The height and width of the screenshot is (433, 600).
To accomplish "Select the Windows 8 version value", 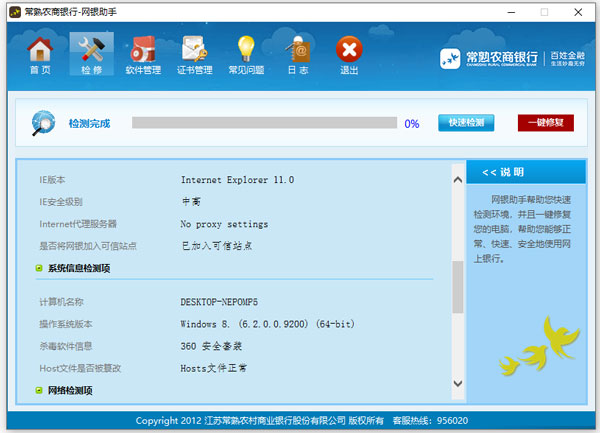I will coord(267,324).
